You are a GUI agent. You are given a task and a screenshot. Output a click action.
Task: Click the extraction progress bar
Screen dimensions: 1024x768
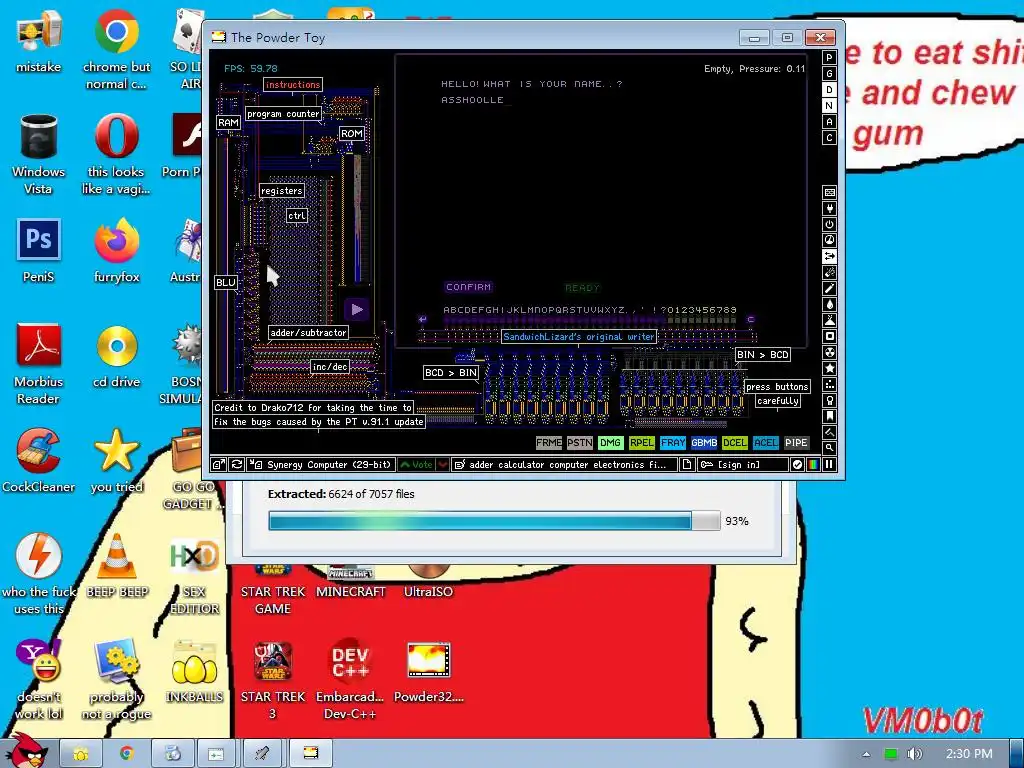(x=494, y=520)
